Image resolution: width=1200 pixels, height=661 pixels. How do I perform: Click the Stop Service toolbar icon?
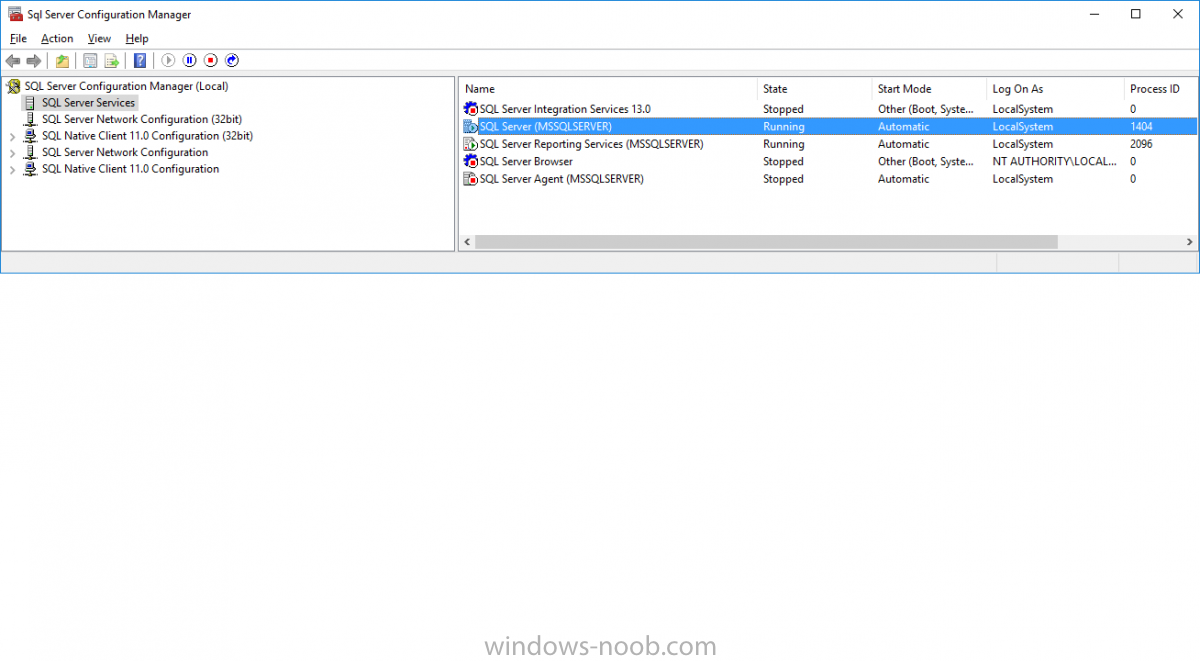(x=211, y=61)
